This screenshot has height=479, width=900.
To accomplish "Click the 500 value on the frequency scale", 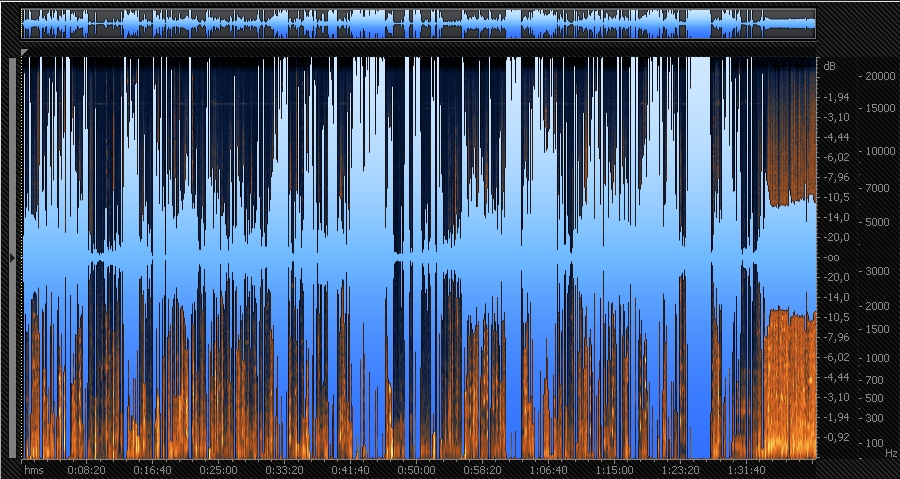I will pos(876,398).
